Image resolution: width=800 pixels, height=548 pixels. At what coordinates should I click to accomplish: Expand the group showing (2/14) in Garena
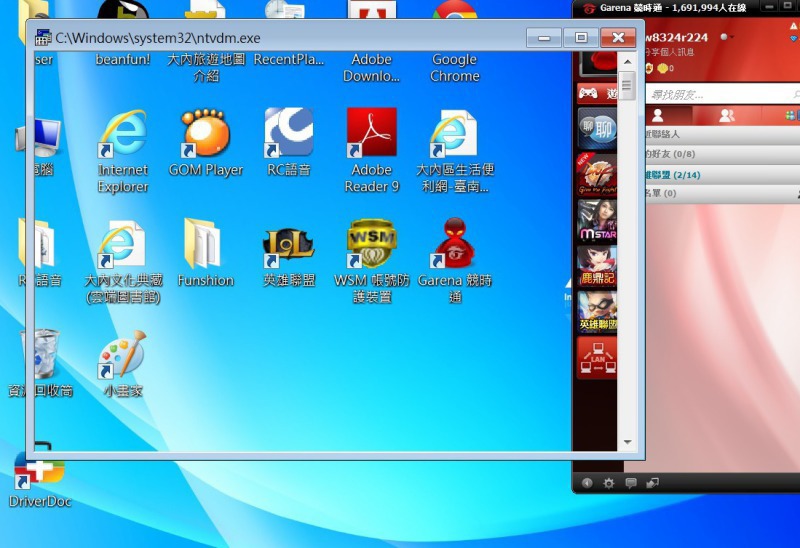point(722,175)
